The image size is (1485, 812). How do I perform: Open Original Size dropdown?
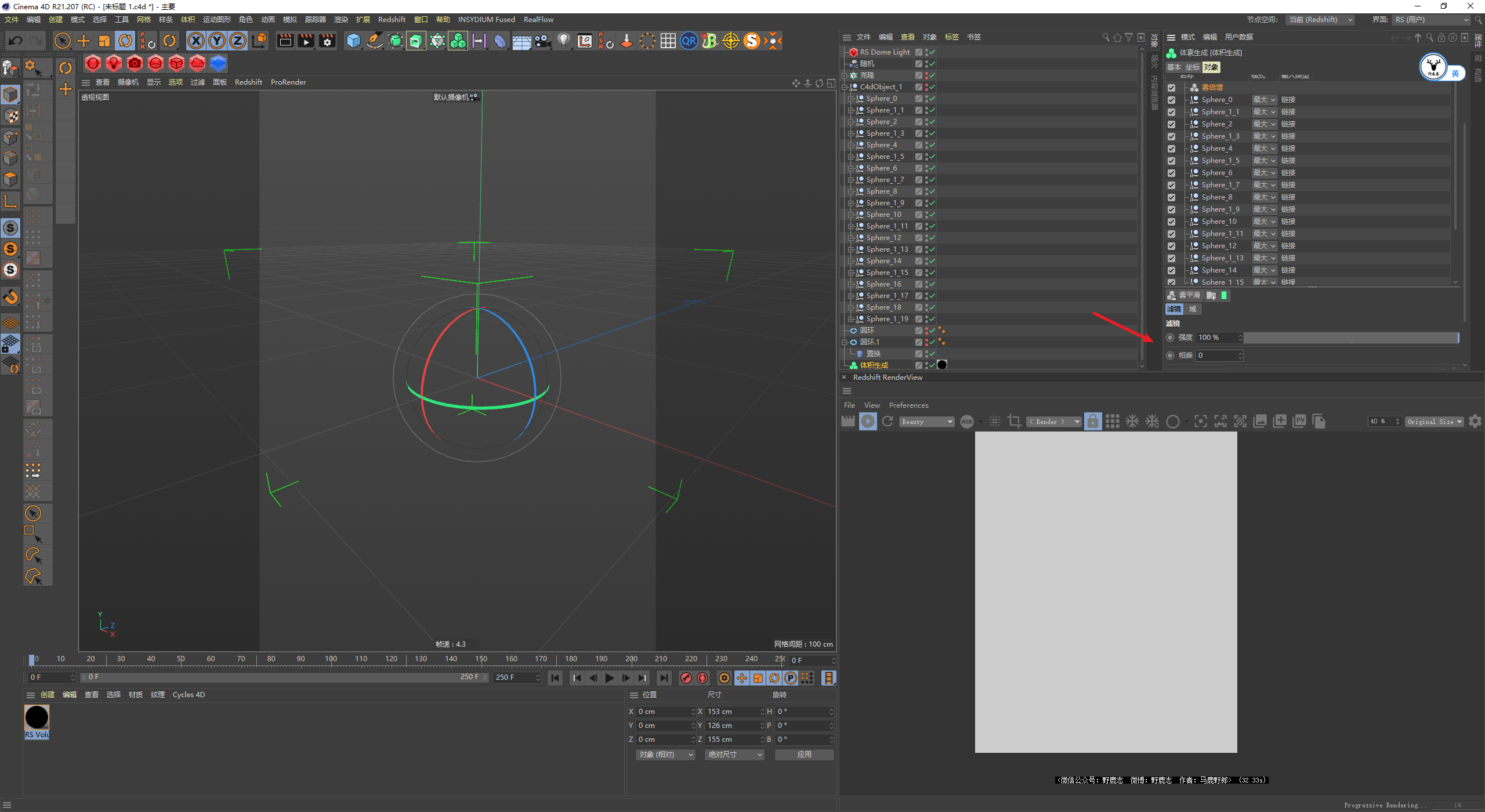click(x=1433, y=422)
